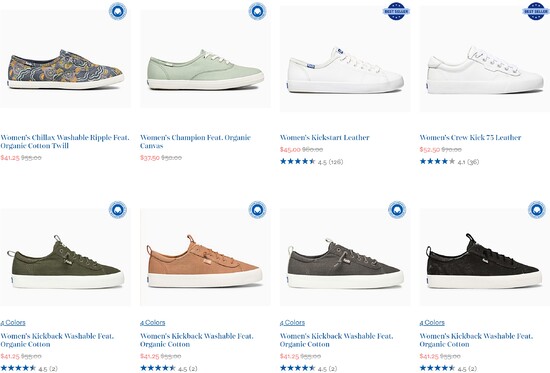Click the white Kickstart Leather shoe image
Image resolution: width=550 pixels, height=373 pixels.
[345, 71]
